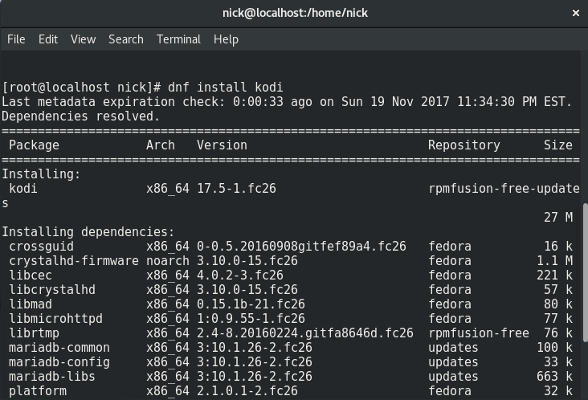Click the '1.1 M' size value
The height and width of the screenshot is (400, 588).
pos(555,261)
